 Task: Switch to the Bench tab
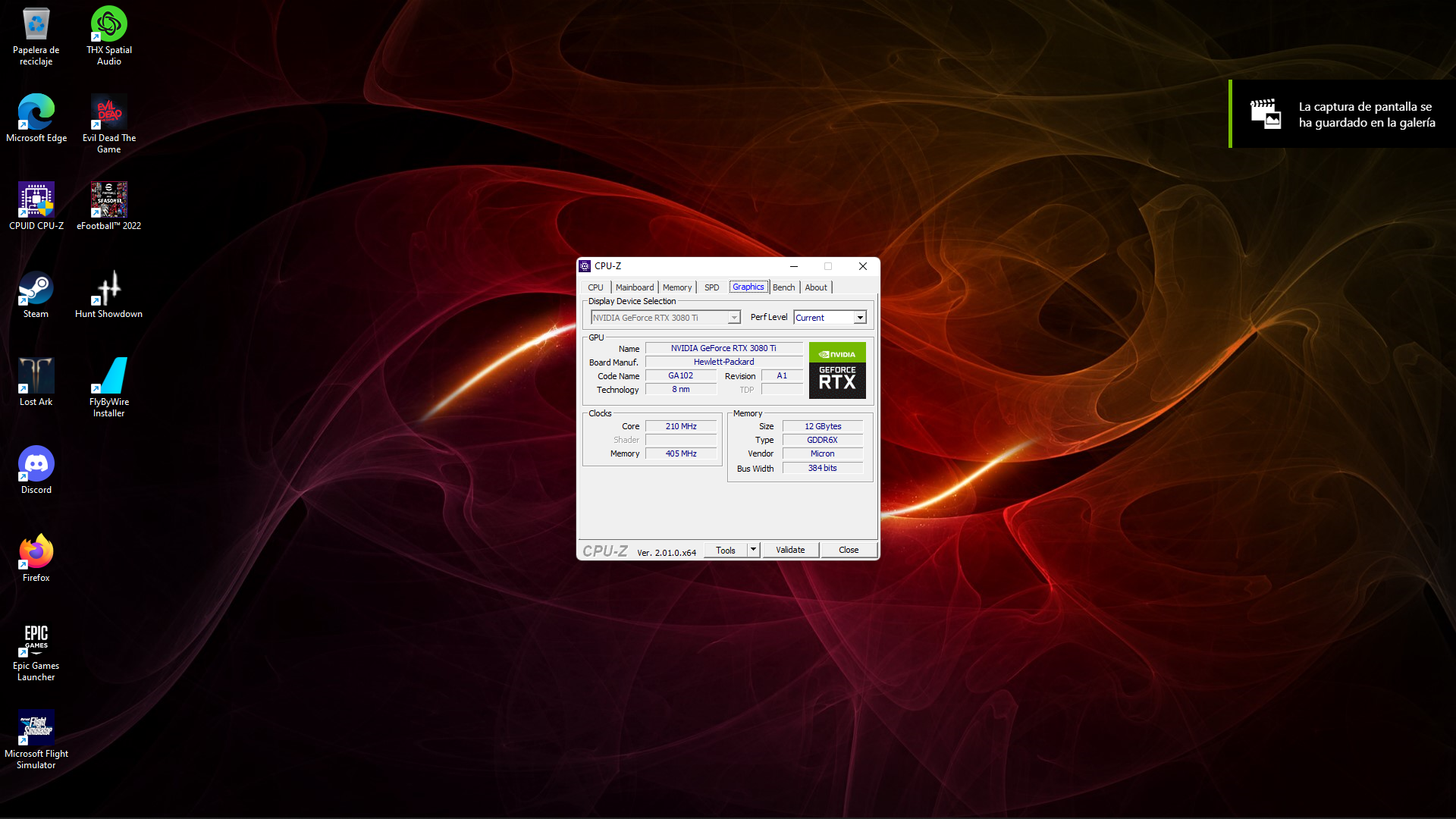pyautogui.click(x=783, y=287)
